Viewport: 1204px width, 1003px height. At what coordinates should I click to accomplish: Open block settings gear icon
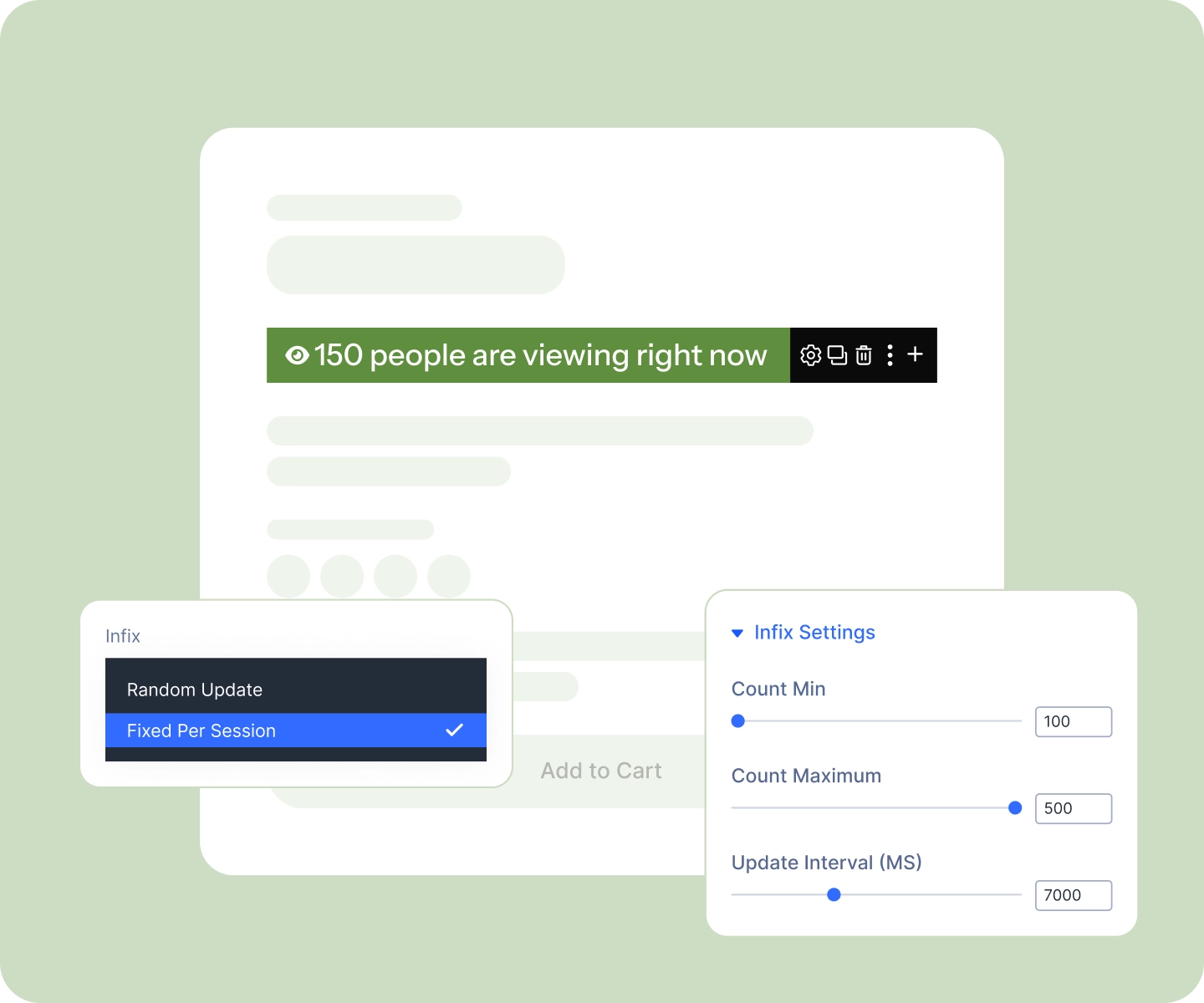[x=810, y=355]
